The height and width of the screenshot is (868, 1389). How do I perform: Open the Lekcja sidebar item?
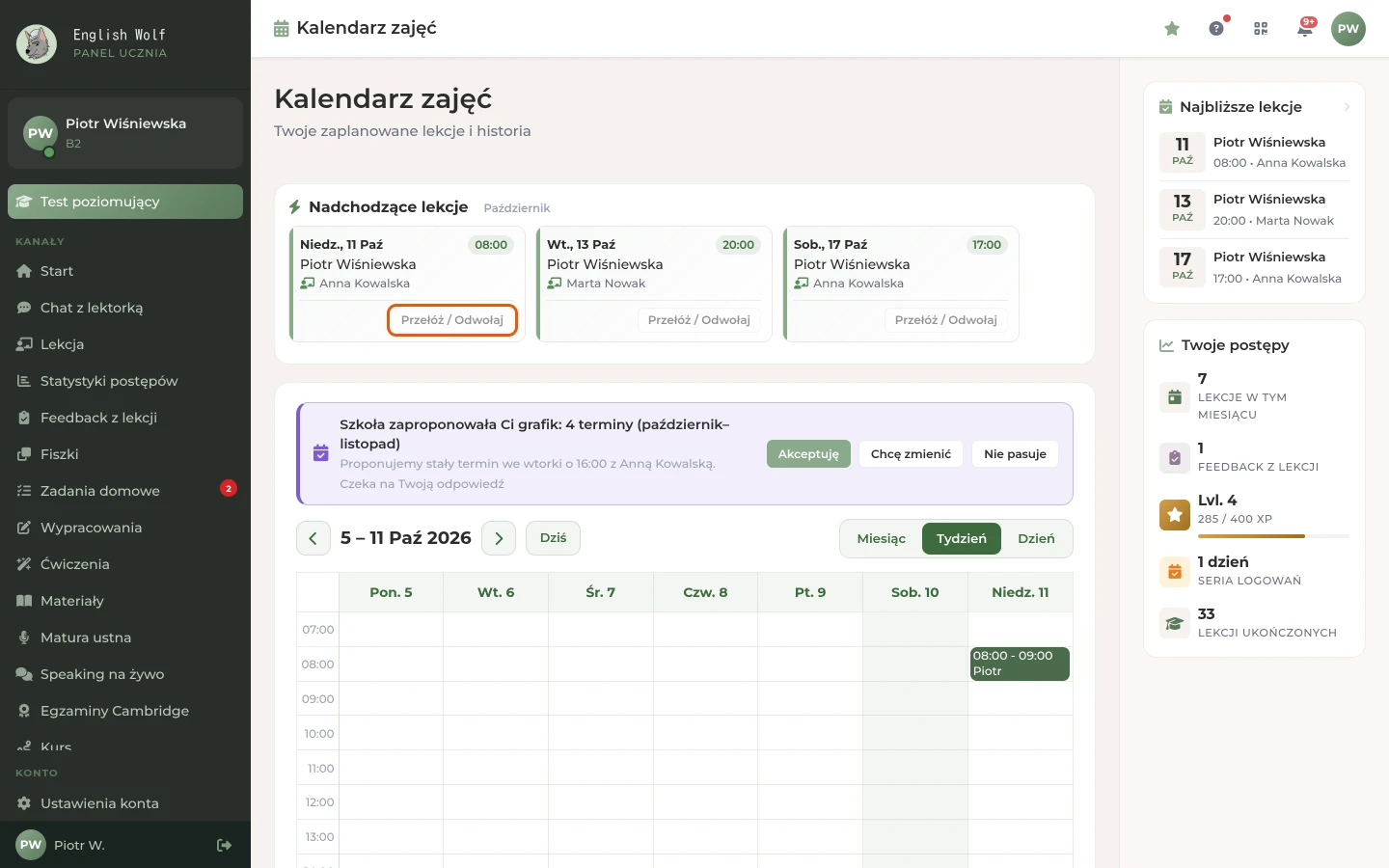click(125, 344)
